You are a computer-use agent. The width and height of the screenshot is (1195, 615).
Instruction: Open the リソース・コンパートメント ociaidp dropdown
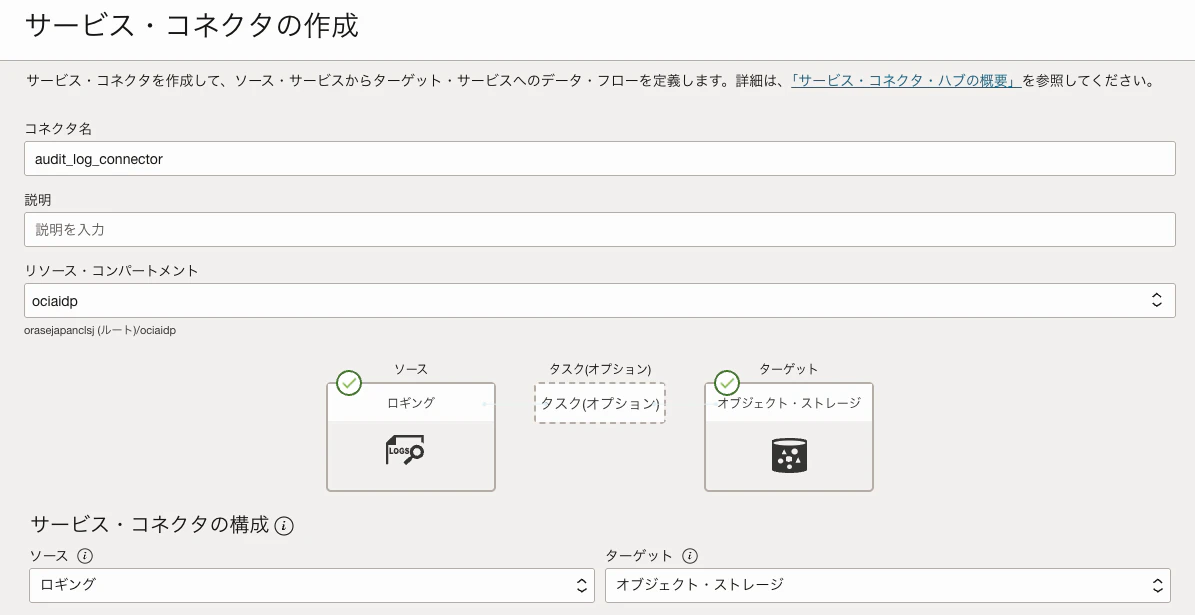(600, 300)
